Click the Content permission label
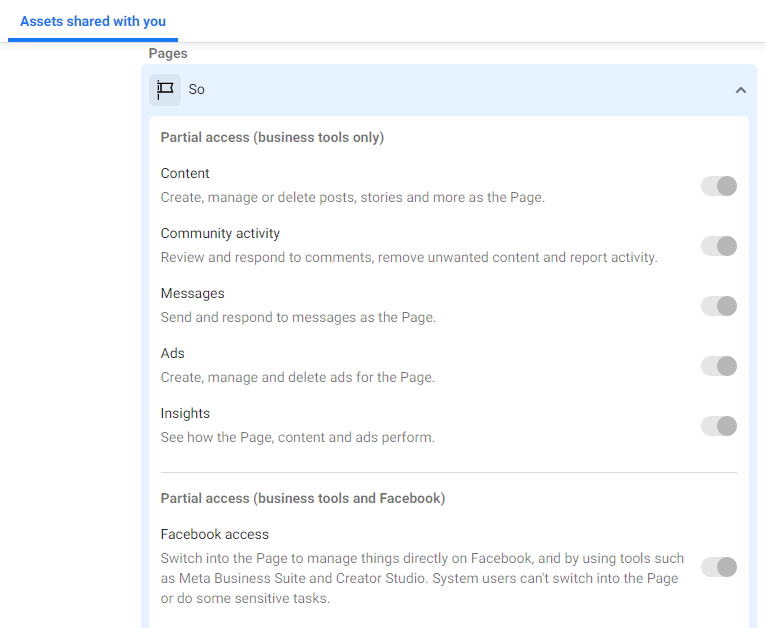The width and height of the screenshot is (765, 628). click(185, 173)
